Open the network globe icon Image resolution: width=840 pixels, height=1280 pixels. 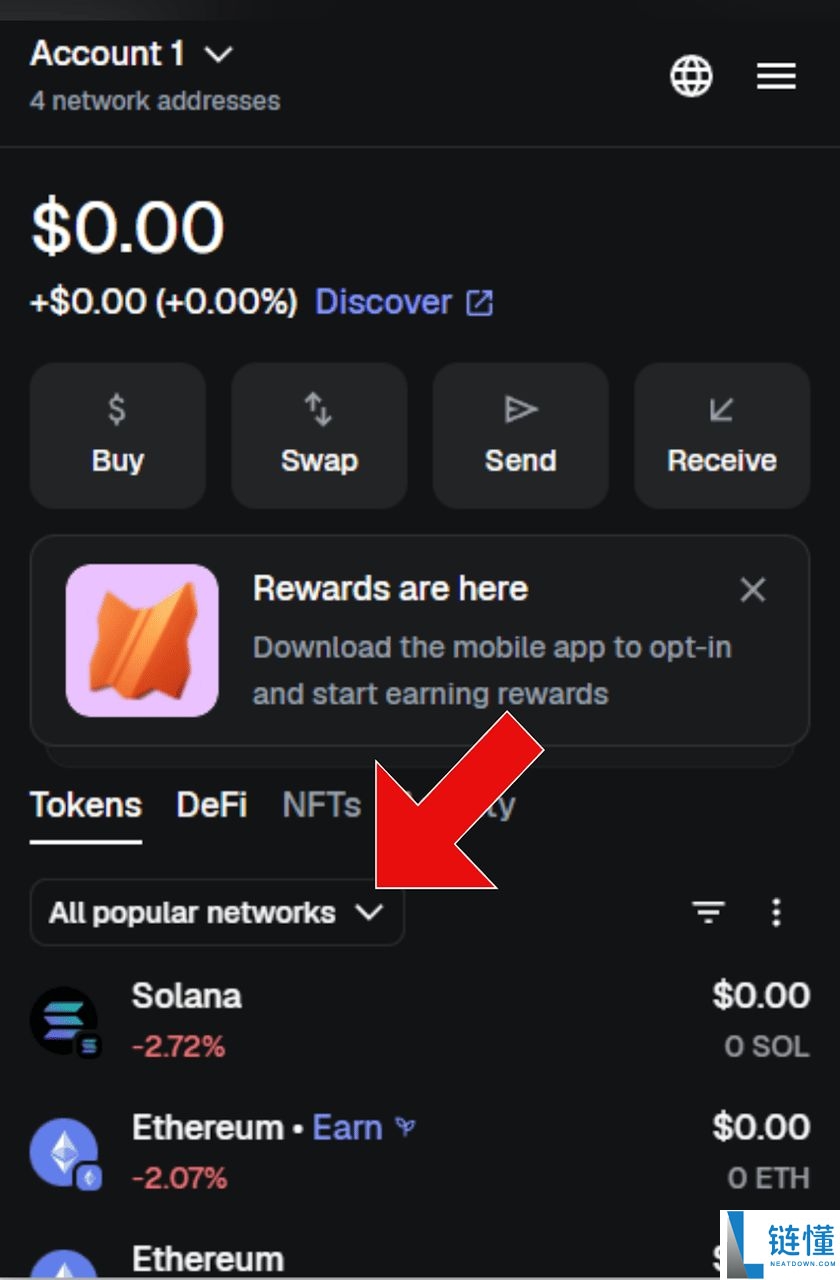click(x=690, y=76)
